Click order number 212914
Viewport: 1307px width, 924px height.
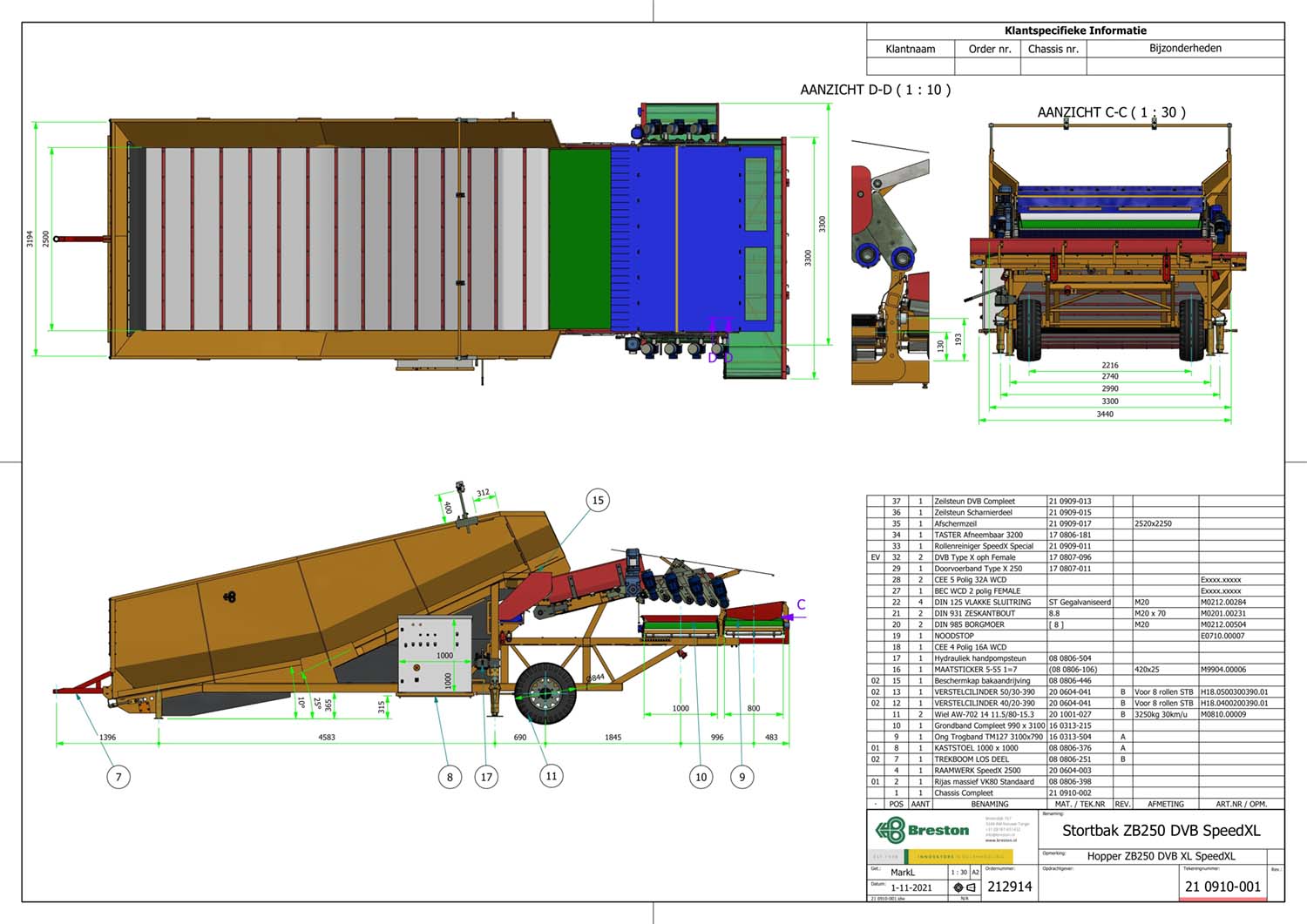pyautogui.click(x=1009, y=887)
